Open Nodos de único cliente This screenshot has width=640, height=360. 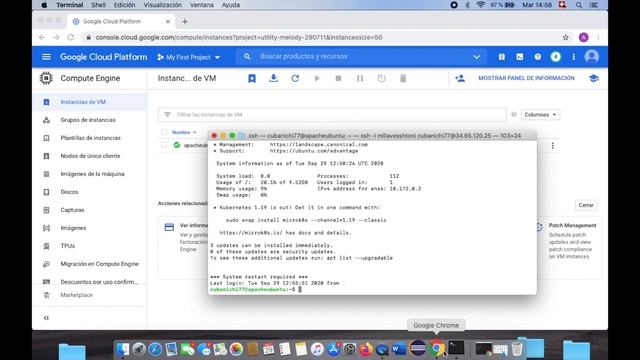90,156
